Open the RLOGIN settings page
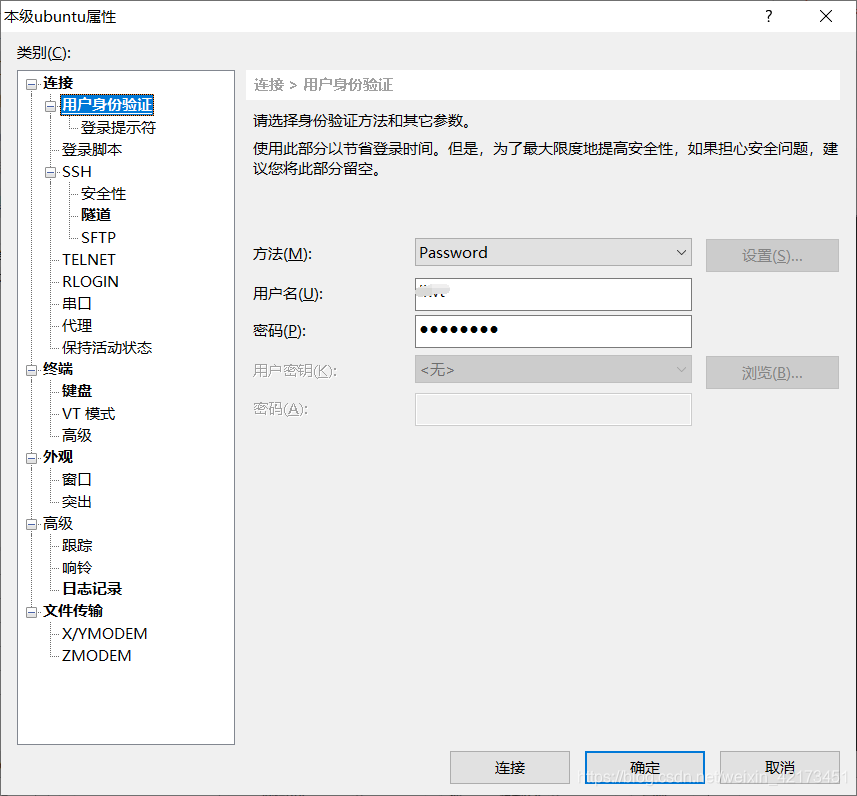857x796 pixels. pos(90,281)
